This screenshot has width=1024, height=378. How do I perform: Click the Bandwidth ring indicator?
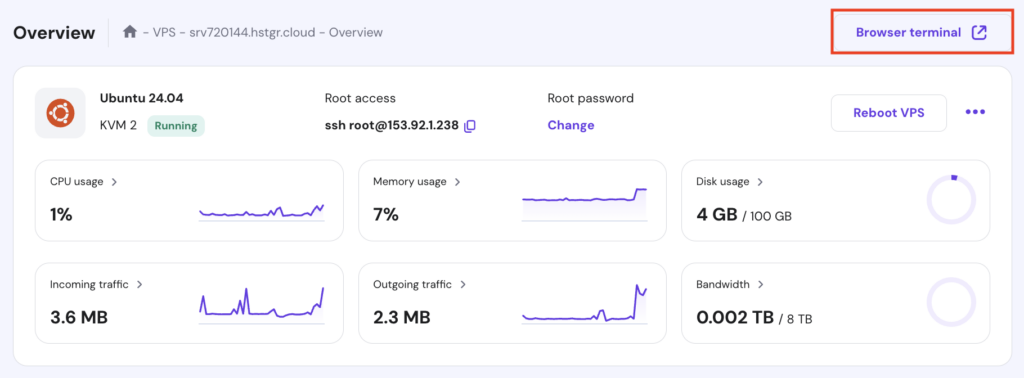pyautogui.click(x=952, y=302)
